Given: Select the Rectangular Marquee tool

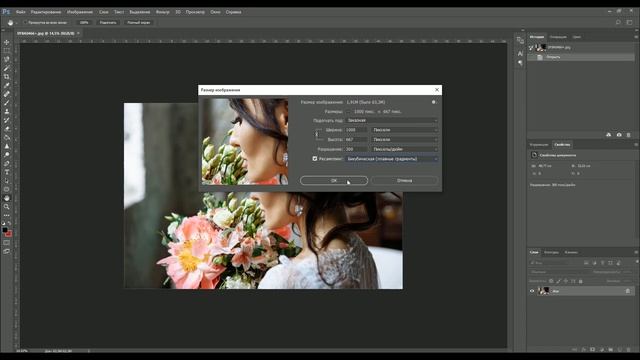Looking at the screenshot, I should [7, 51].
